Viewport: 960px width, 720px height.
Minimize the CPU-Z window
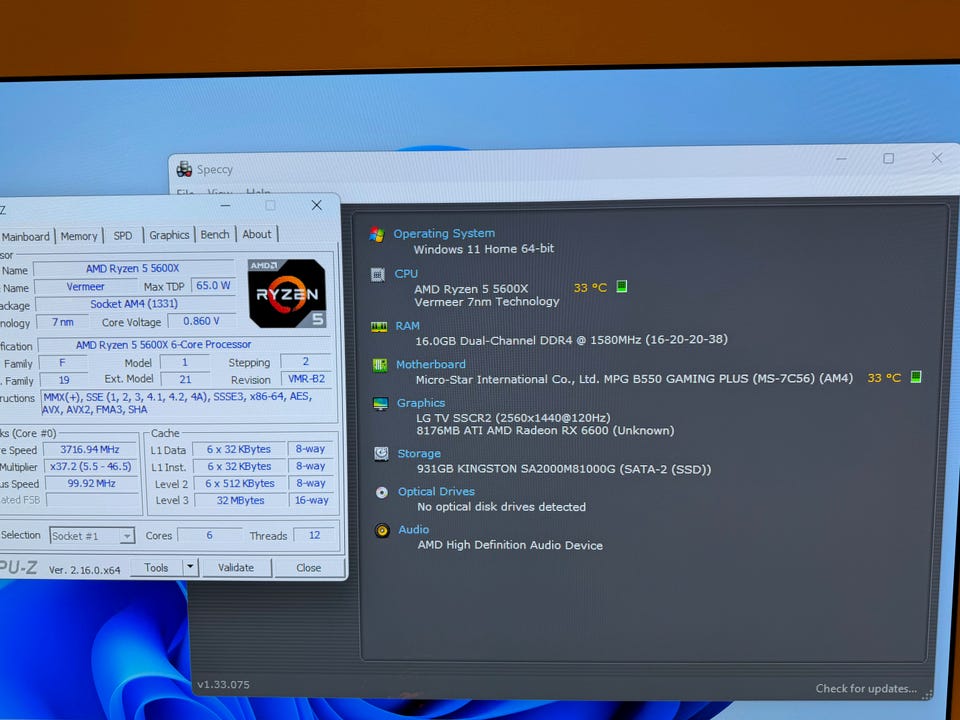tap(226, 206)
